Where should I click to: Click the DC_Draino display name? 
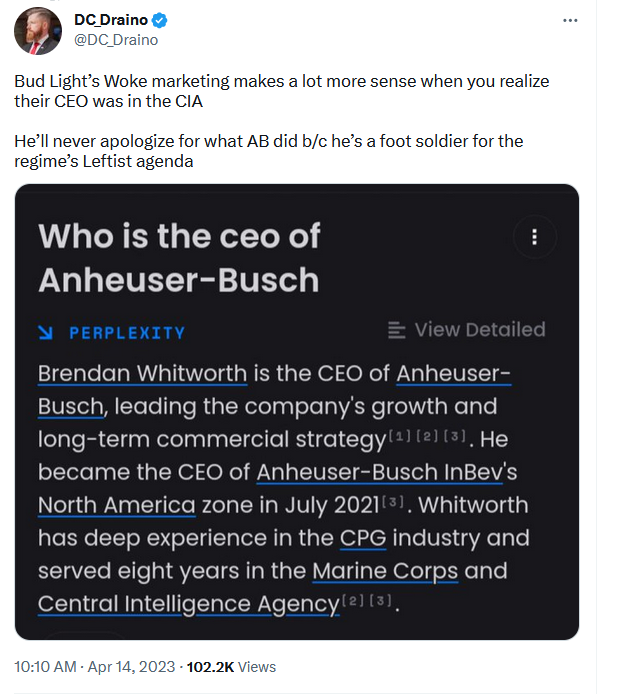[111, 20]
